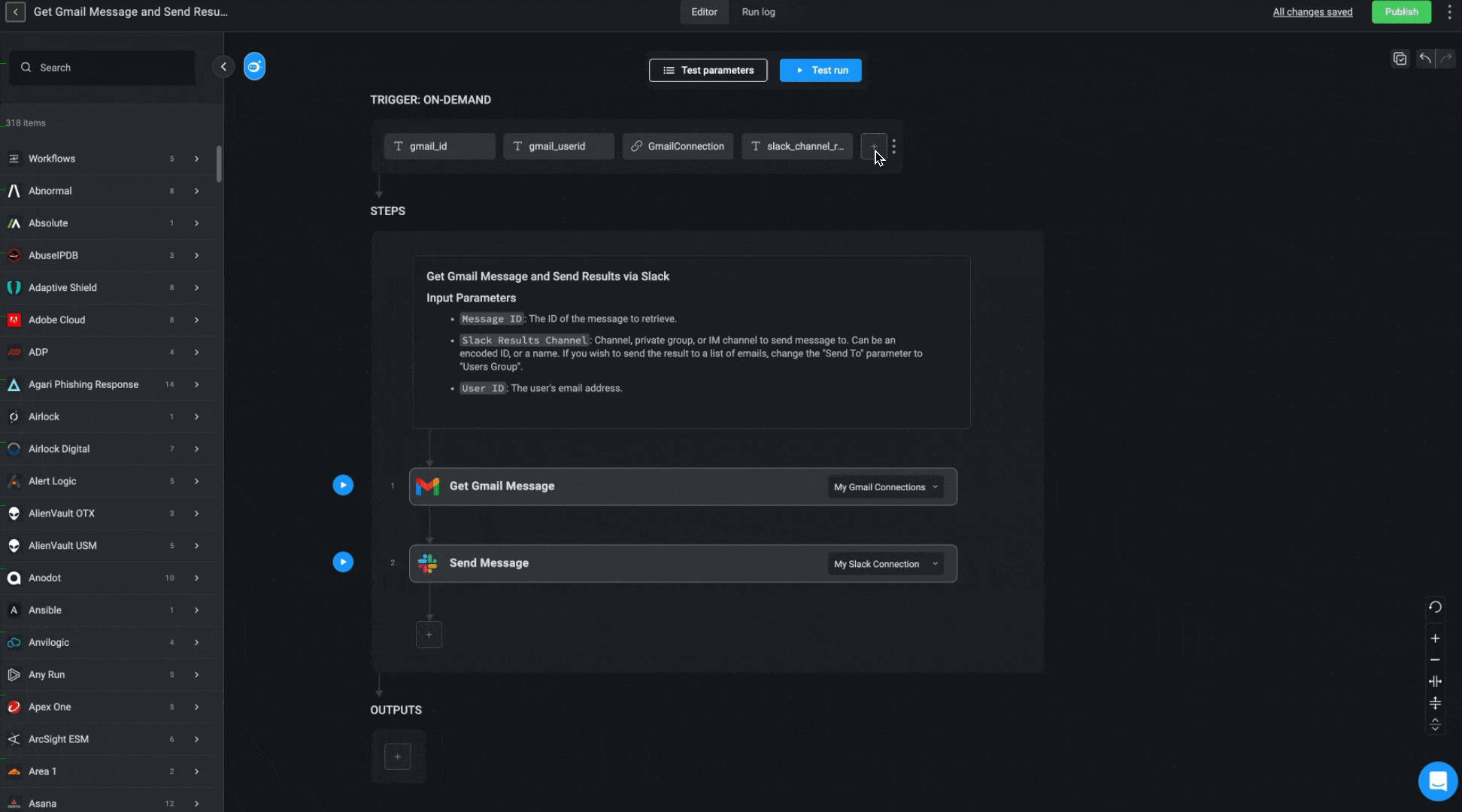Reset canvas view with the rotate icon
This screenshot has width=1462, height=812.
click(x=1435, y=607)
